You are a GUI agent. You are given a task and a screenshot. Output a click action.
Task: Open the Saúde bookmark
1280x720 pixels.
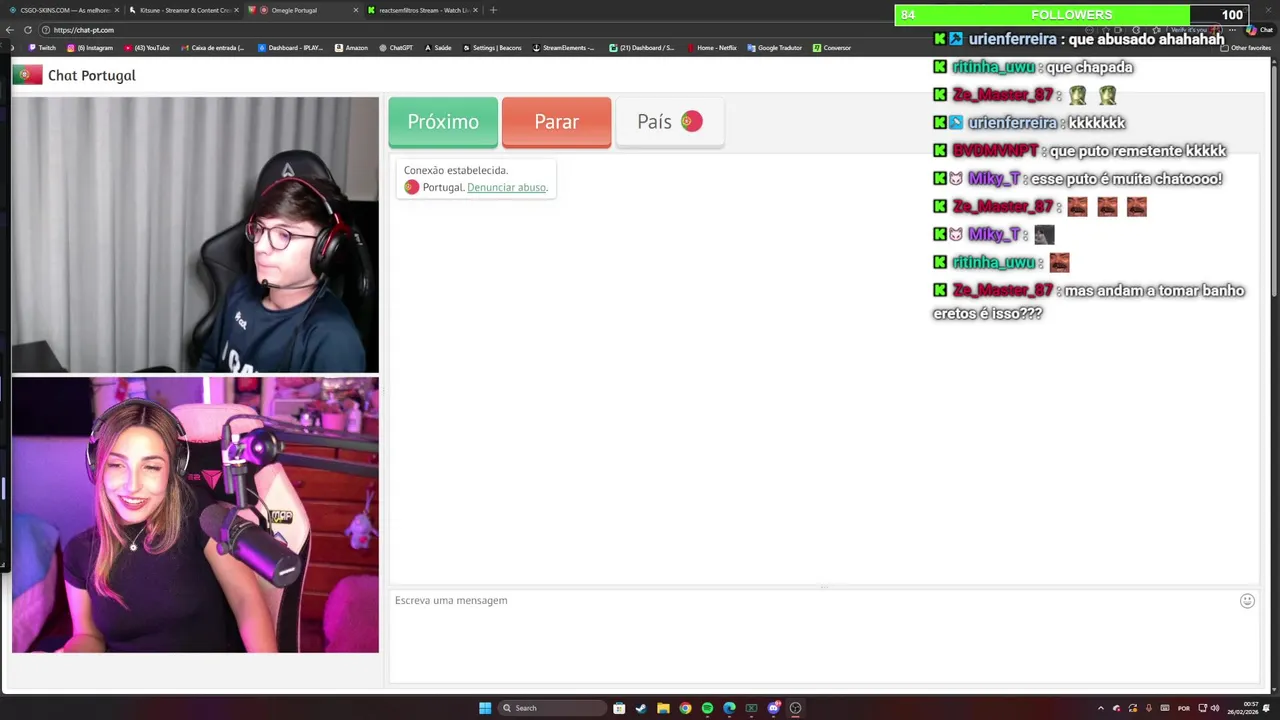click(x=437, y=48)
